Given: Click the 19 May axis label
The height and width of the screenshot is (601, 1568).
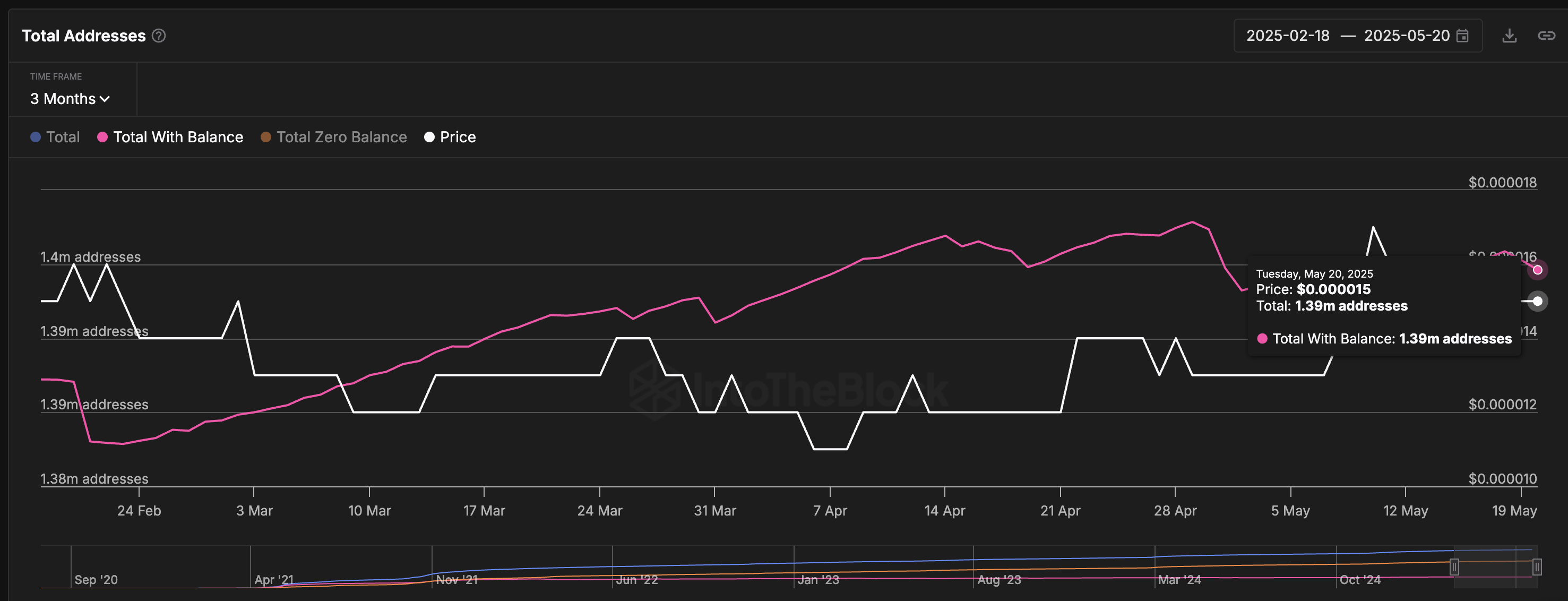Looking at the screenshot, I should [x=1514, y=510].
